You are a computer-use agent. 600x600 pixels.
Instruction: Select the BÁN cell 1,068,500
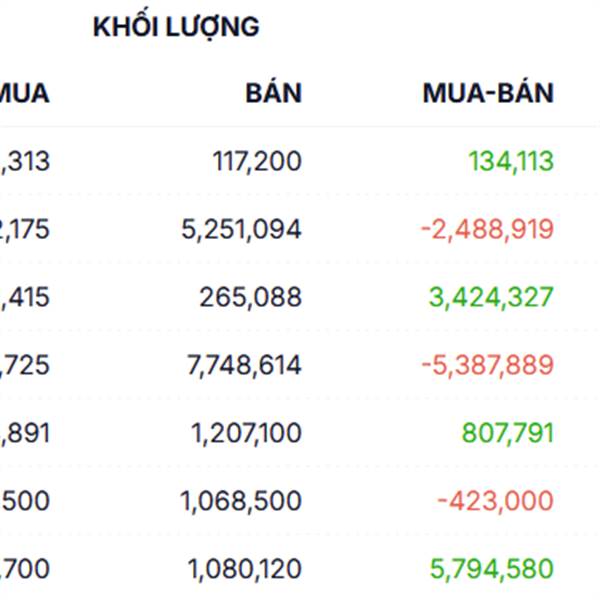click(241, 501)
